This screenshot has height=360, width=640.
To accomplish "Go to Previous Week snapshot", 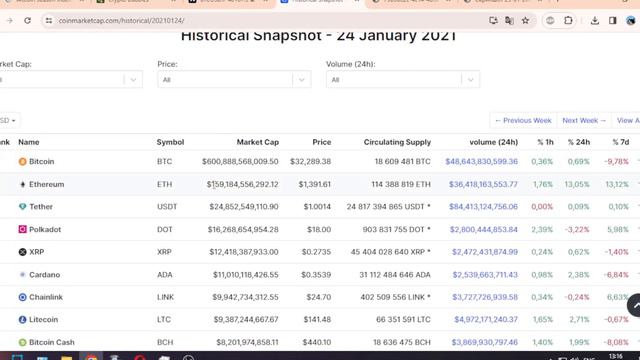I will coord(523,120).
